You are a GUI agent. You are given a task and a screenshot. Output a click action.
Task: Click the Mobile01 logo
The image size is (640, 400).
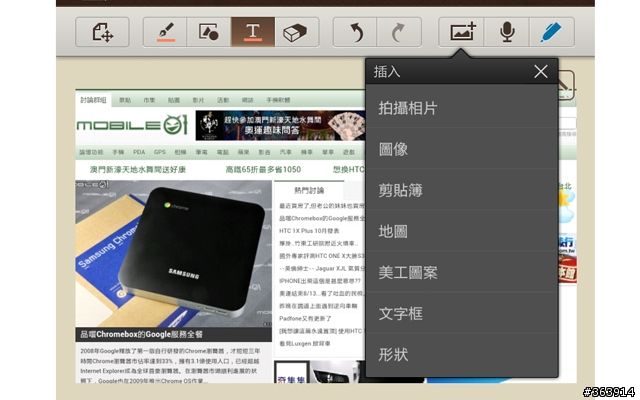132,125
